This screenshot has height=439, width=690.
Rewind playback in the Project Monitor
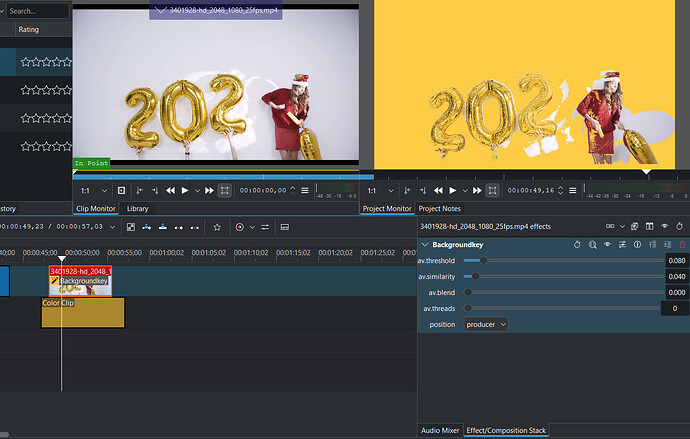click(x=438, y=190)
